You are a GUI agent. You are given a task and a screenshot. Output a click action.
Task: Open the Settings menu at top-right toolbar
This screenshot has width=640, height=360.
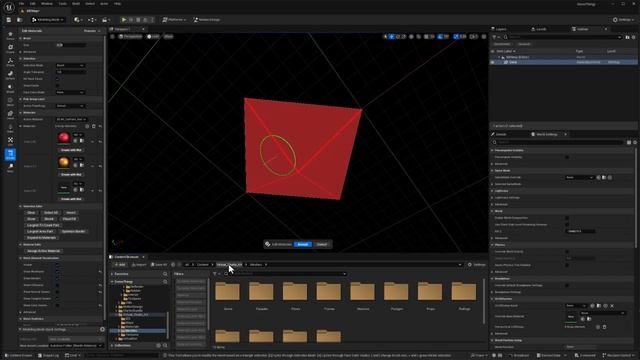tap(624, 20)
